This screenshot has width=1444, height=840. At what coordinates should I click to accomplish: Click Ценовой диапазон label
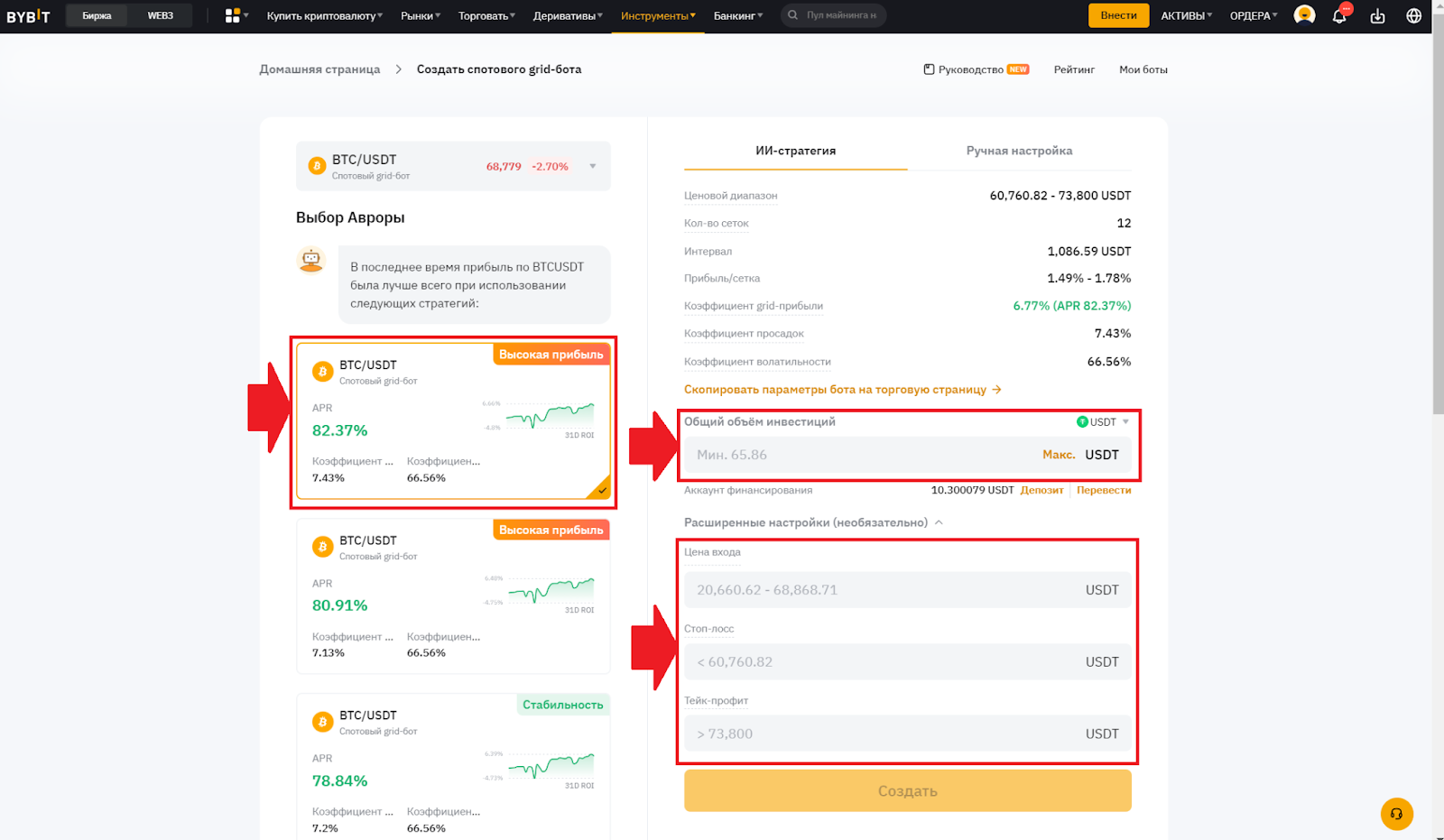[730, 196]
